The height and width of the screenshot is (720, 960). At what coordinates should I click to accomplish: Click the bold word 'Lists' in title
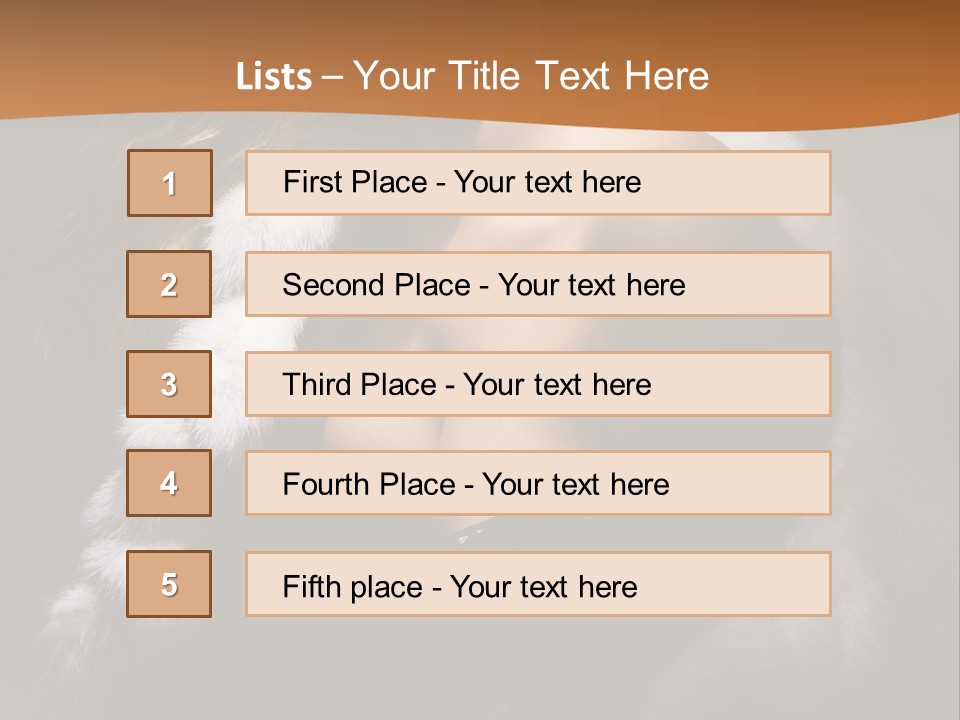[x=274, y=77]
